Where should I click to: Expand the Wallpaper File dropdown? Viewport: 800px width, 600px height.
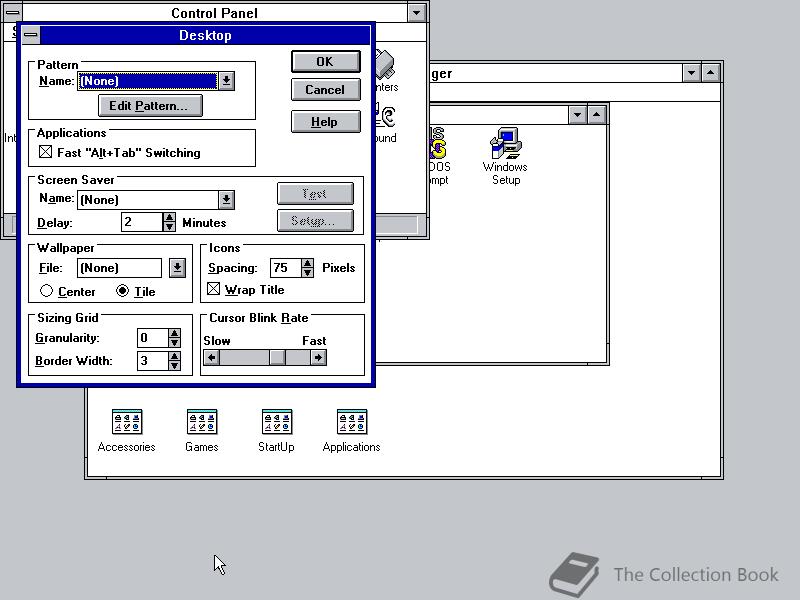click(177, 268)
